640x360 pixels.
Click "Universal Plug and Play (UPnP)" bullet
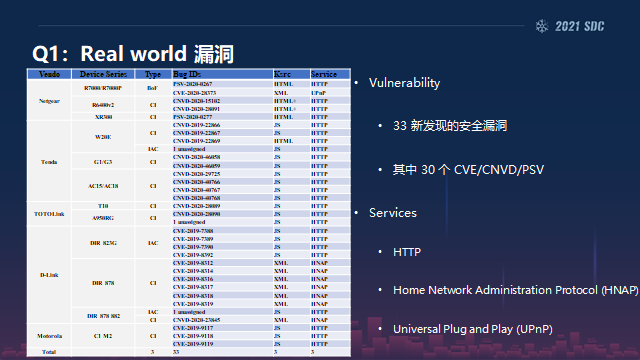coord(473,329)
